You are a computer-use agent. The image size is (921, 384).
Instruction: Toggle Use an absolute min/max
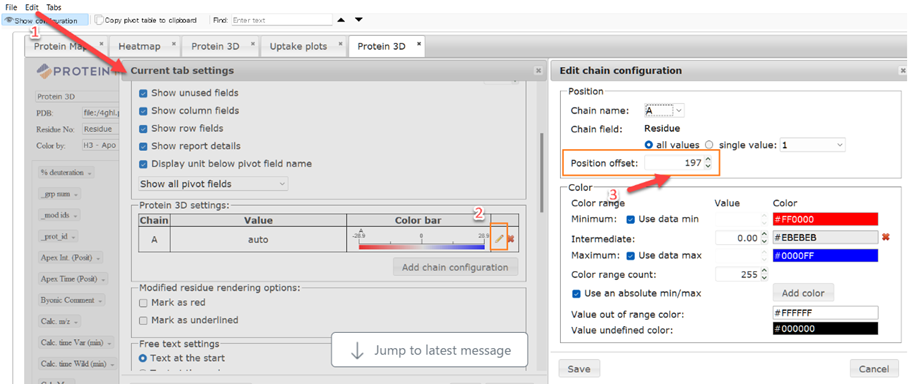click(577, 293)
